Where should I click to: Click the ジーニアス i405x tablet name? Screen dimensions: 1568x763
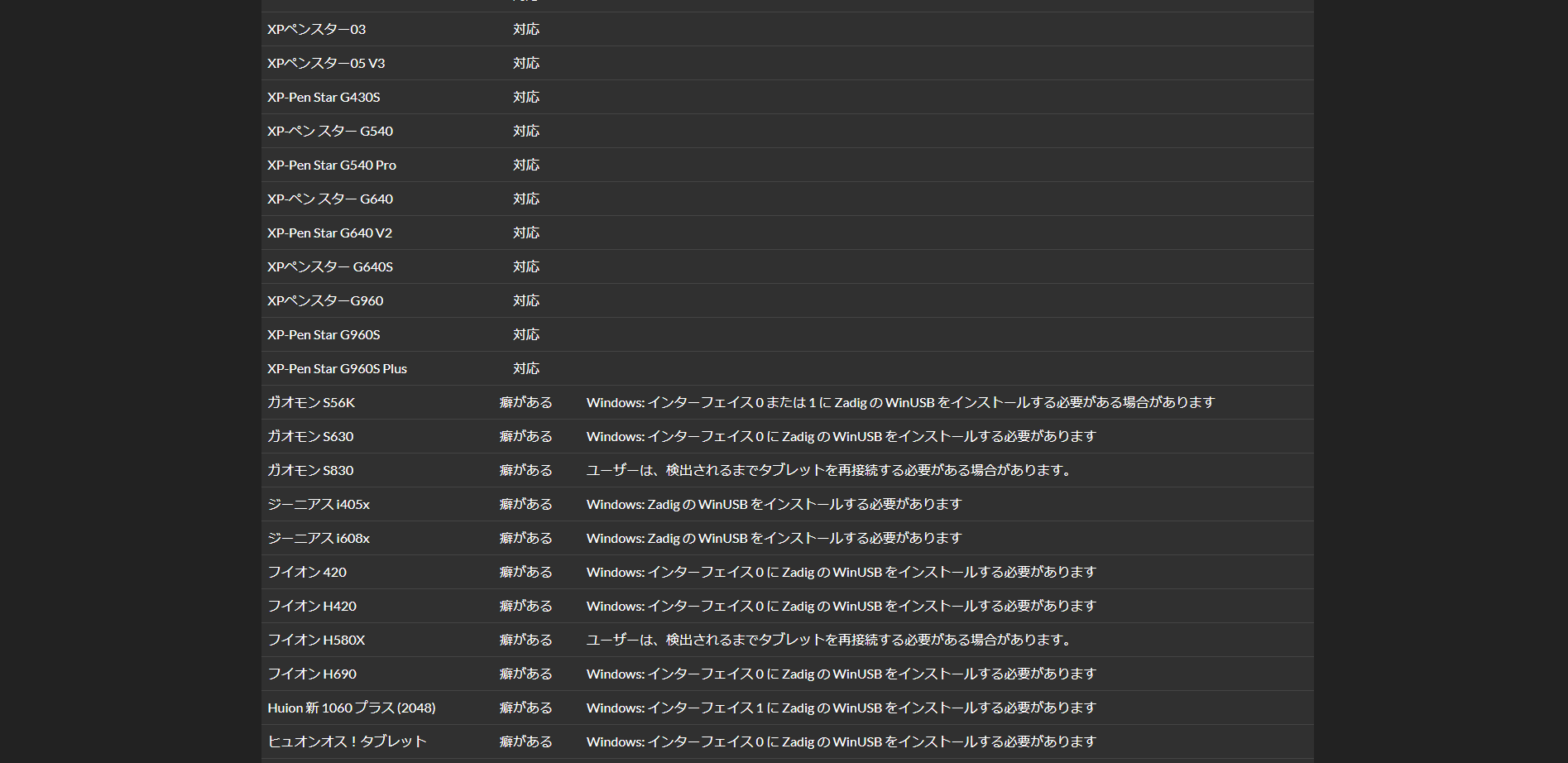pos(318,504)
